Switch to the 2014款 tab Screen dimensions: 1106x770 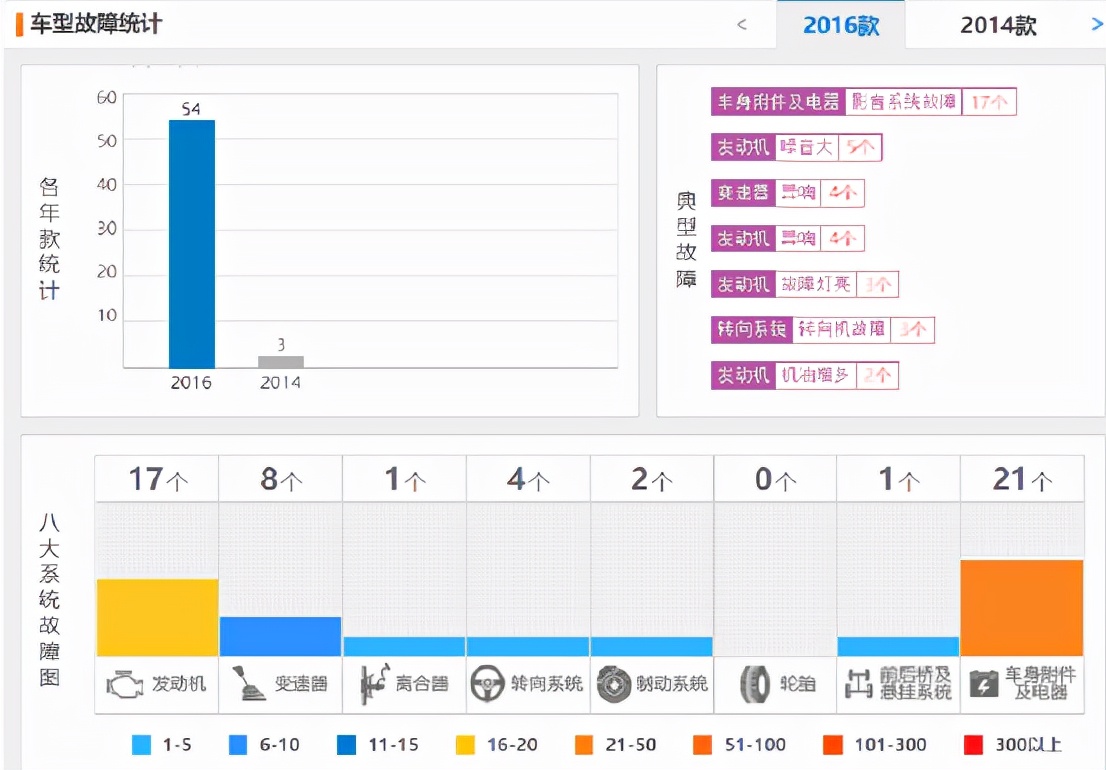pyautogui.click(x=998, y=25)
